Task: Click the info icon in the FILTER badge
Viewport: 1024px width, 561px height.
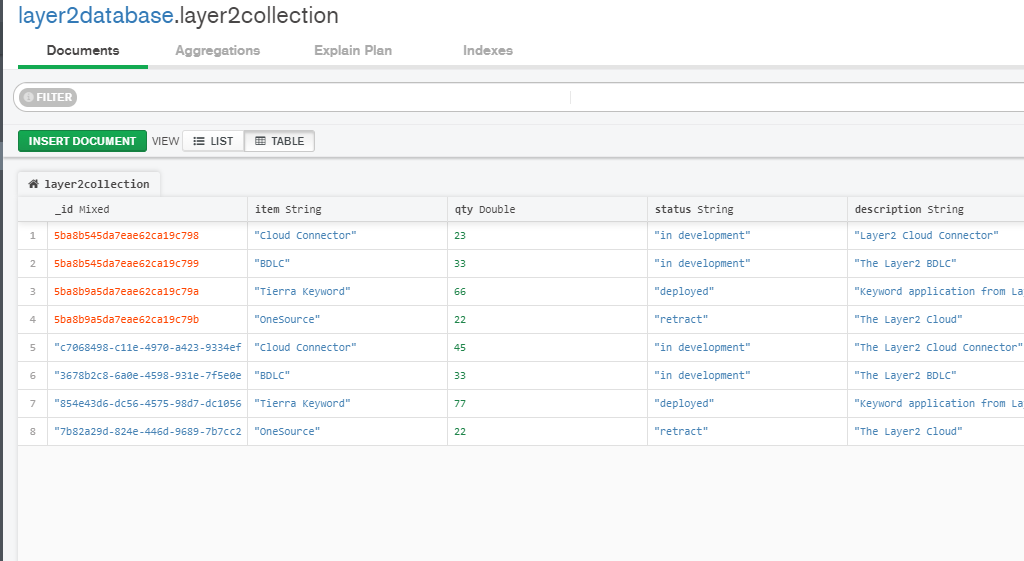Action: (28, 97)
